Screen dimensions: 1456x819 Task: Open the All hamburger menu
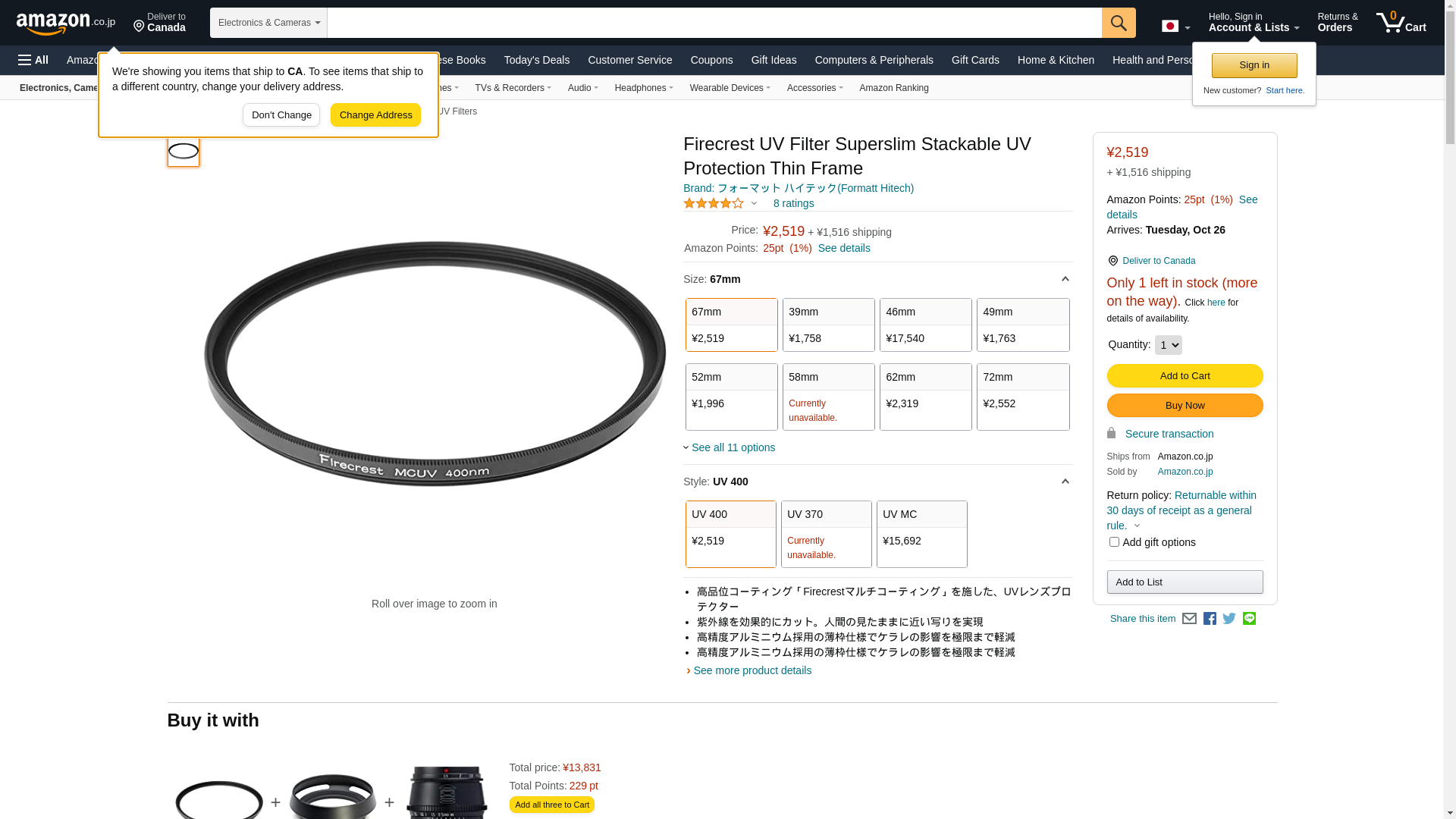point(33,60)
